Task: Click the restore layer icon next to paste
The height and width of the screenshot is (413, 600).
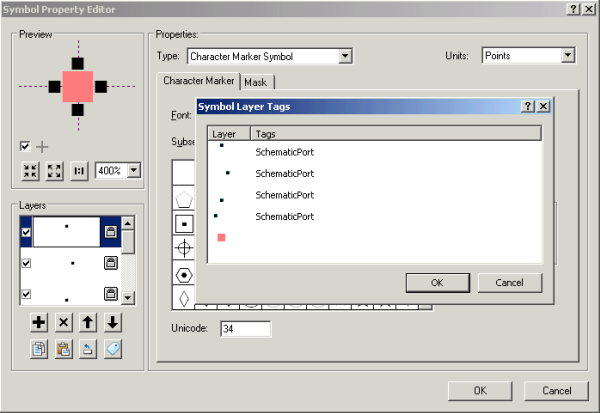Action: 88,349
